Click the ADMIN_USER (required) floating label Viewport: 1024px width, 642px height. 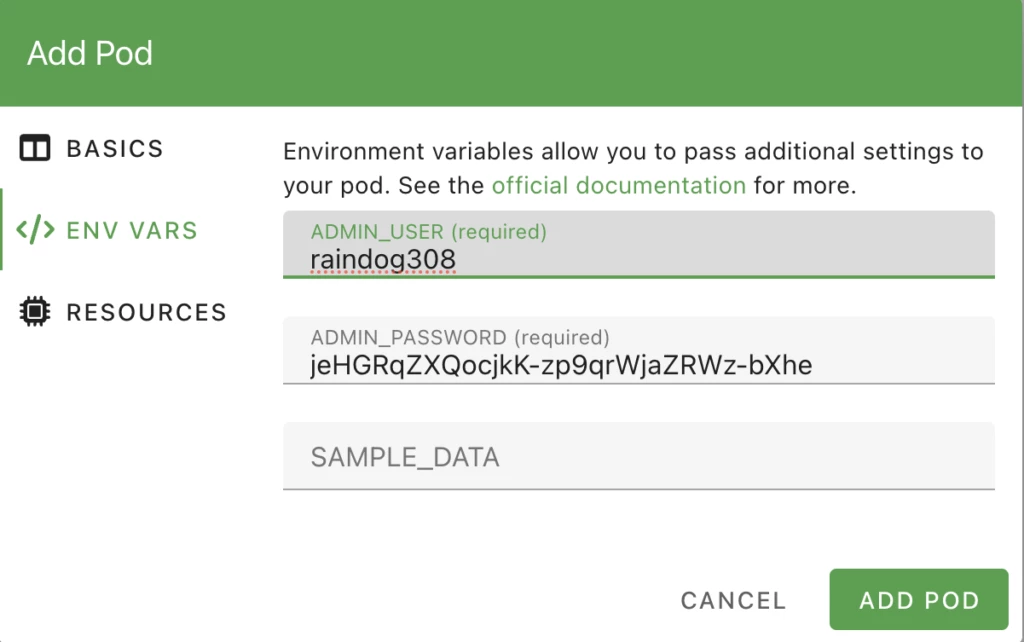pos(428,232)
